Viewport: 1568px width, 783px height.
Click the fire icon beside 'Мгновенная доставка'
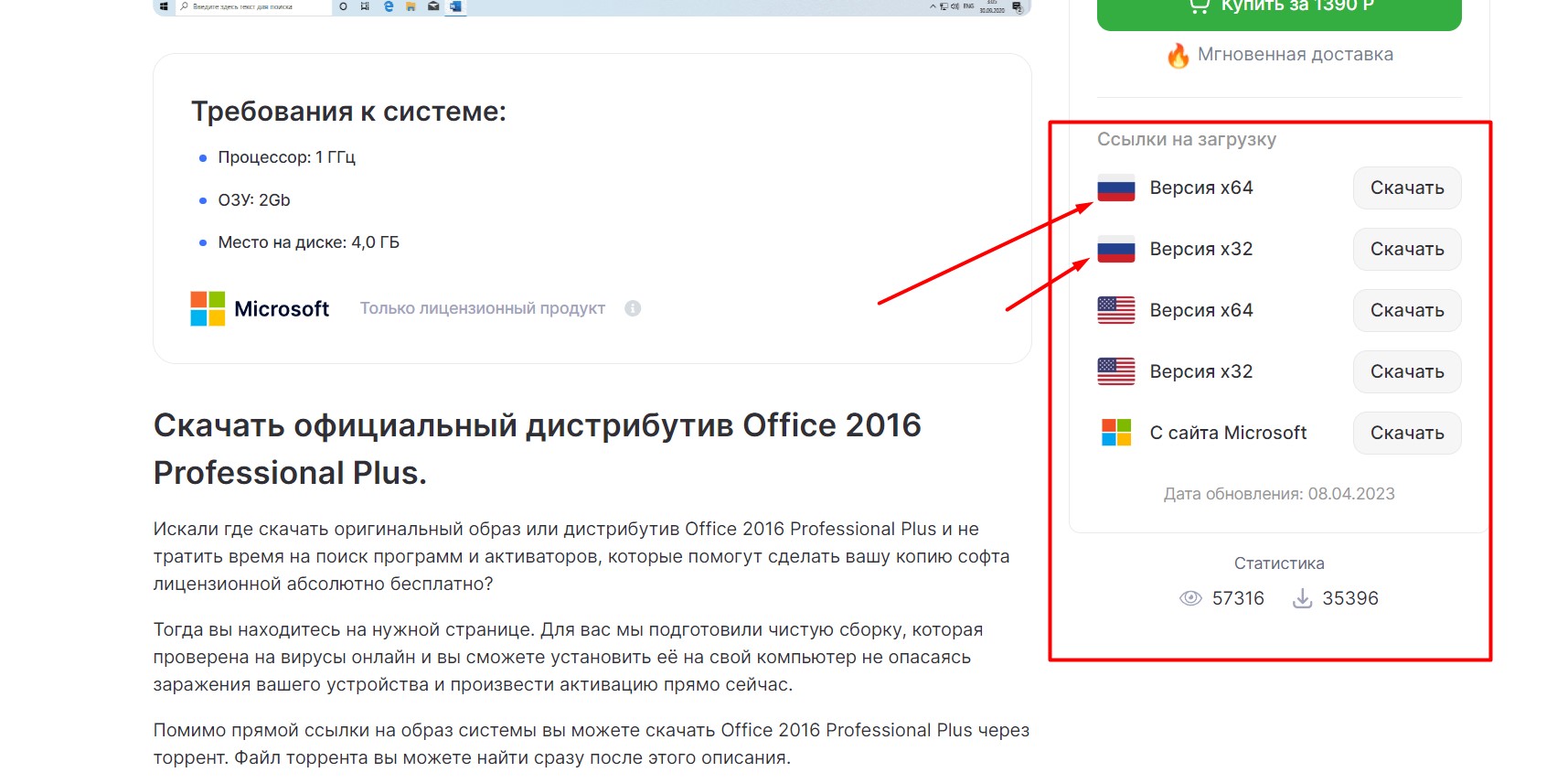[1178, 56]
